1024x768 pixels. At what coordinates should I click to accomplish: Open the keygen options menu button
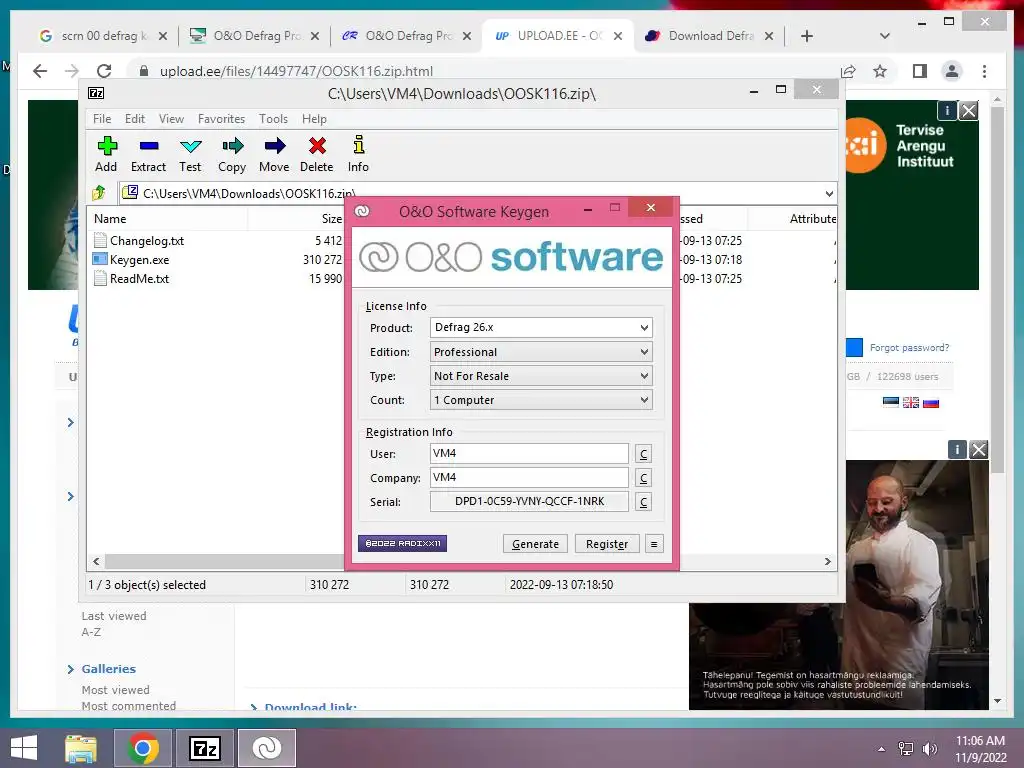click(654, 543)
